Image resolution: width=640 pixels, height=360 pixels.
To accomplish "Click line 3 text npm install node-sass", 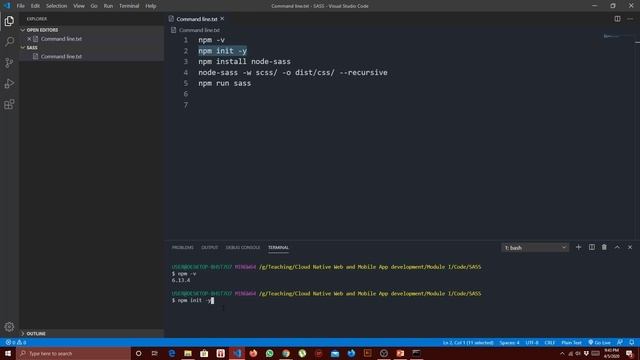I will (244, 62).
